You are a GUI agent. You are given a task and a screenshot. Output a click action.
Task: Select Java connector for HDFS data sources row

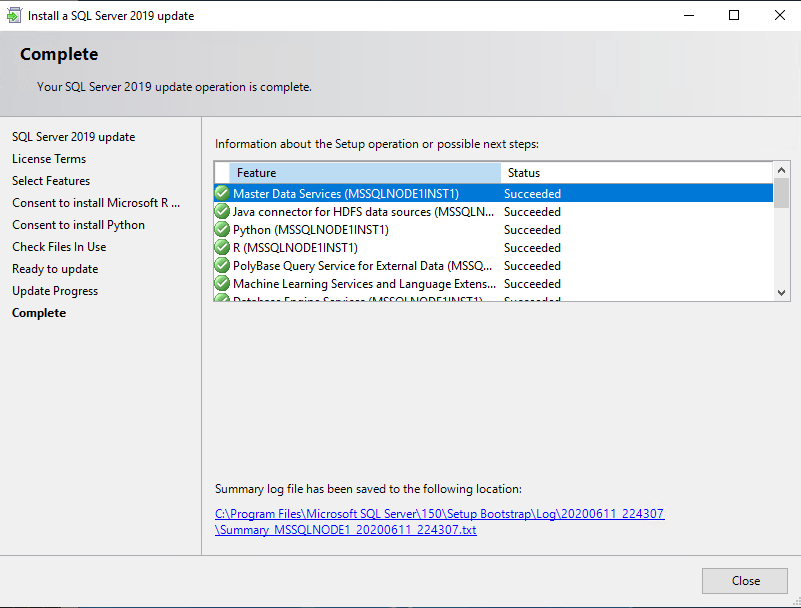pyautogui.click(x=493, y=212)
